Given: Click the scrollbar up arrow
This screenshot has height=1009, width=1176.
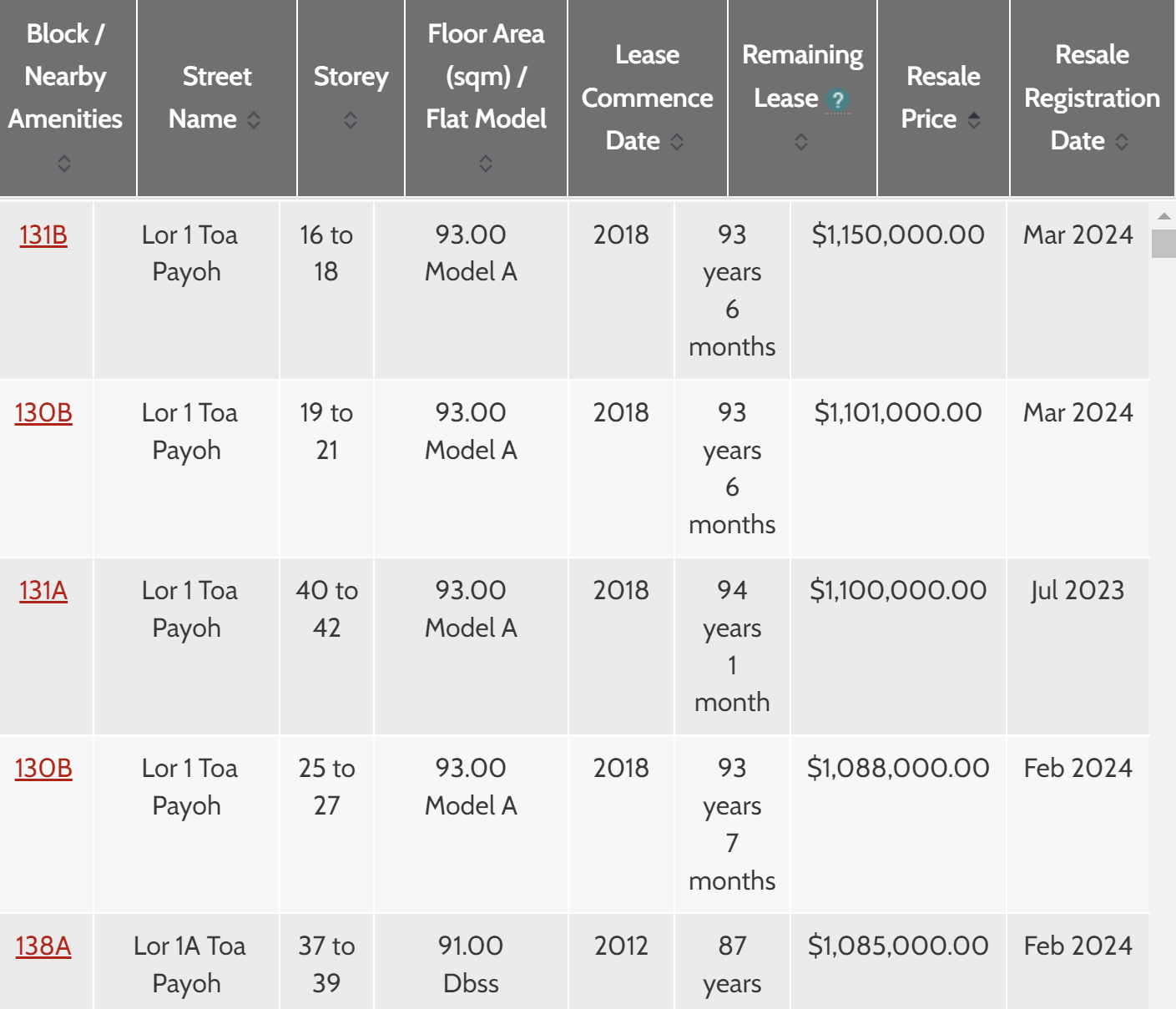Looking at the screenshot, I should [x=1163, y=216].
